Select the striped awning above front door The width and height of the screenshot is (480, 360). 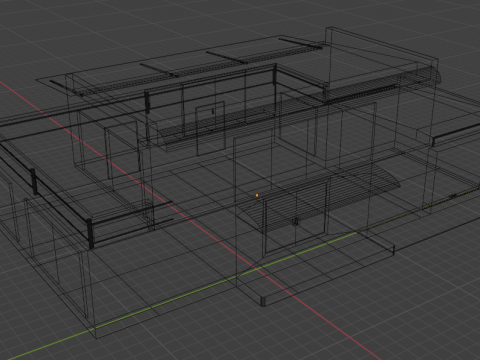[x=319, y=197]
